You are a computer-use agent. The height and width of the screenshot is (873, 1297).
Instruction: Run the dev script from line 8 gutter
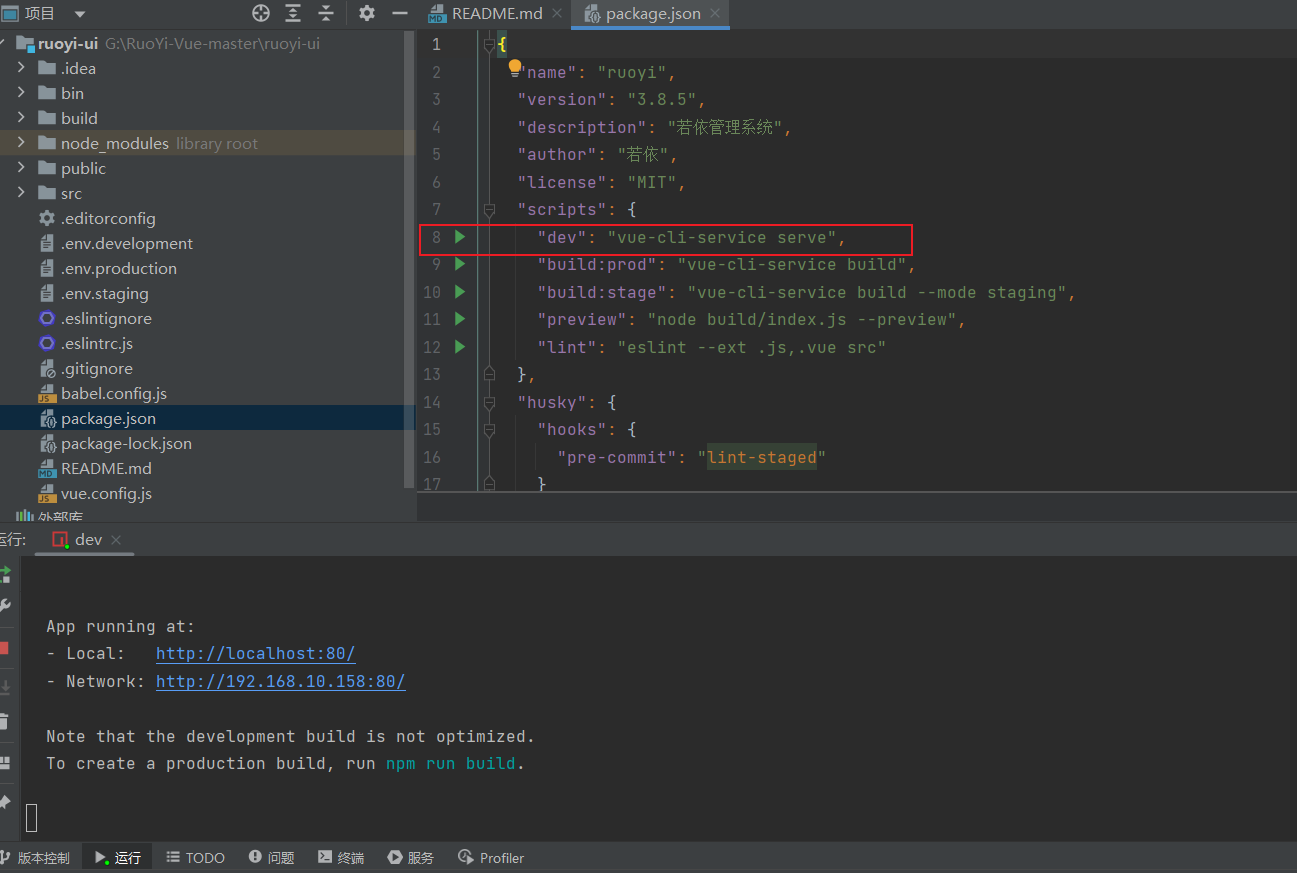[x=460, y=237]
